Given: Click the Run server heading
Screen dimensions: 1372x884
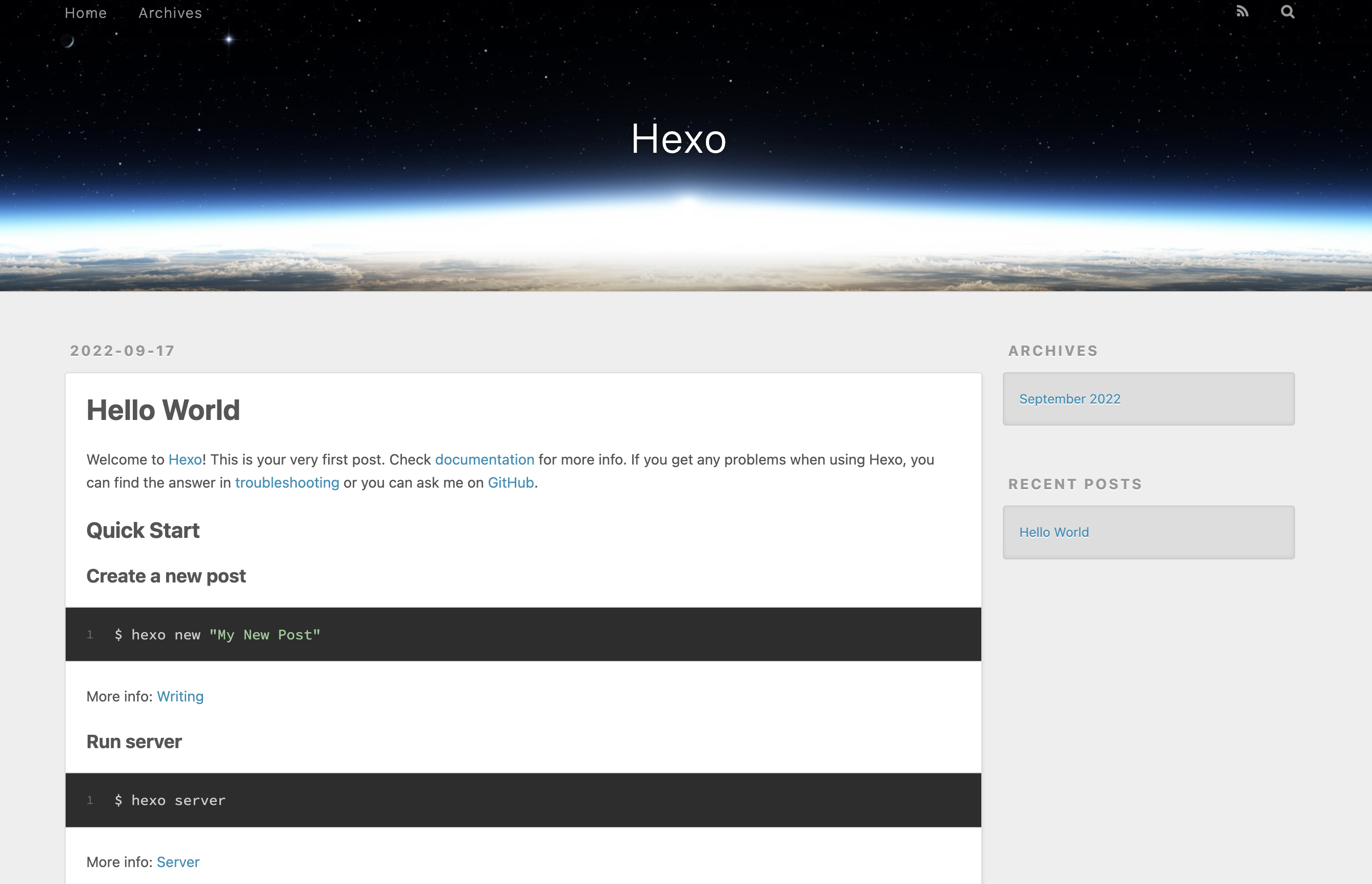Looking at the screenshot, I should (x=134, y=741).
